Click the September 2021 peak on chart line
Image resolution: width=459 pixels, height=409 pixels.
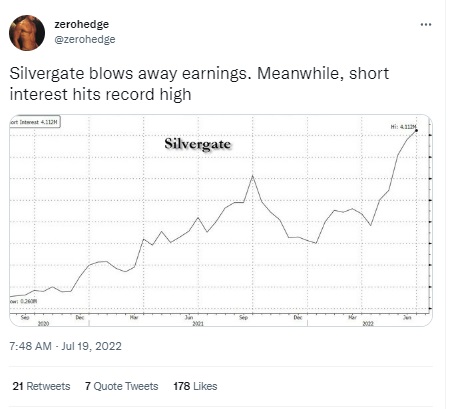[x=252, y=176]
